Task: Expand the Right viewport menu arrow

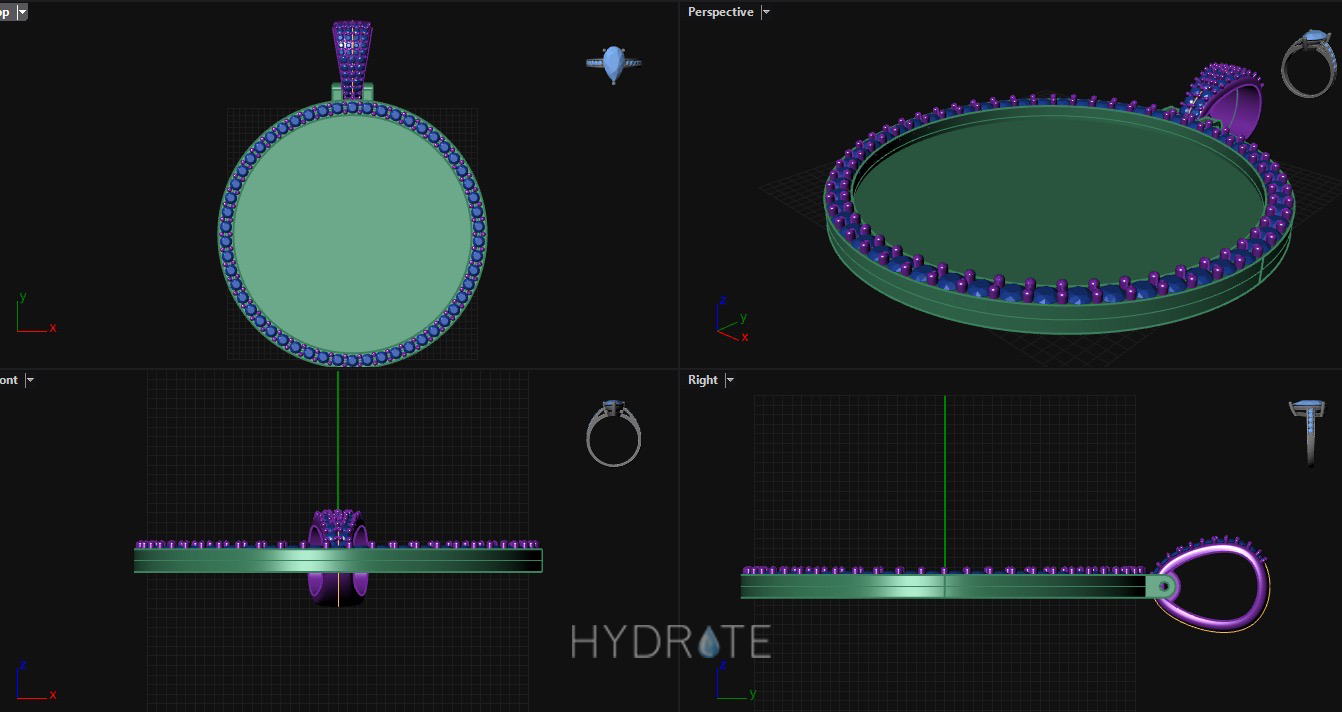Action: point(730,380)
